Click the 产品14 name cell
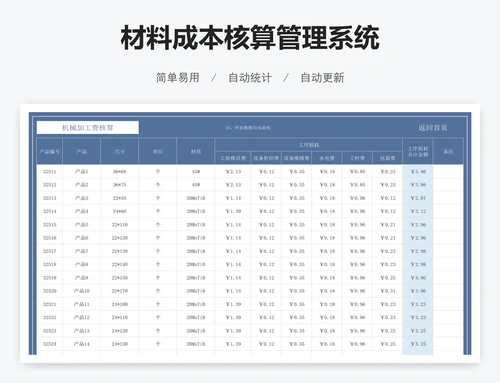 click(x=81, y=344)
